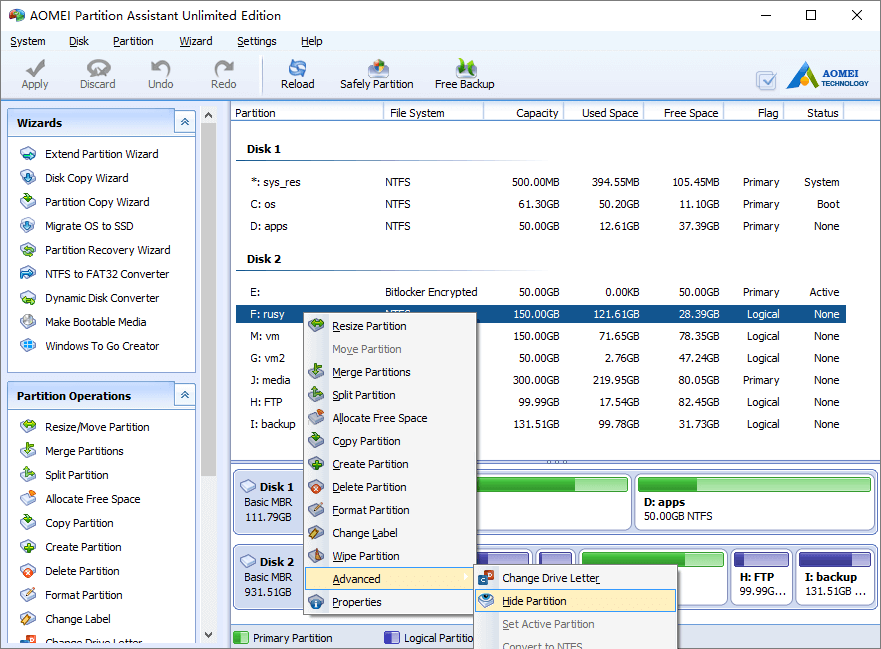The height and width of the screenshot is (649, 881).
Task: Open Properties from context menu
Action: click(x=389, y=602)
